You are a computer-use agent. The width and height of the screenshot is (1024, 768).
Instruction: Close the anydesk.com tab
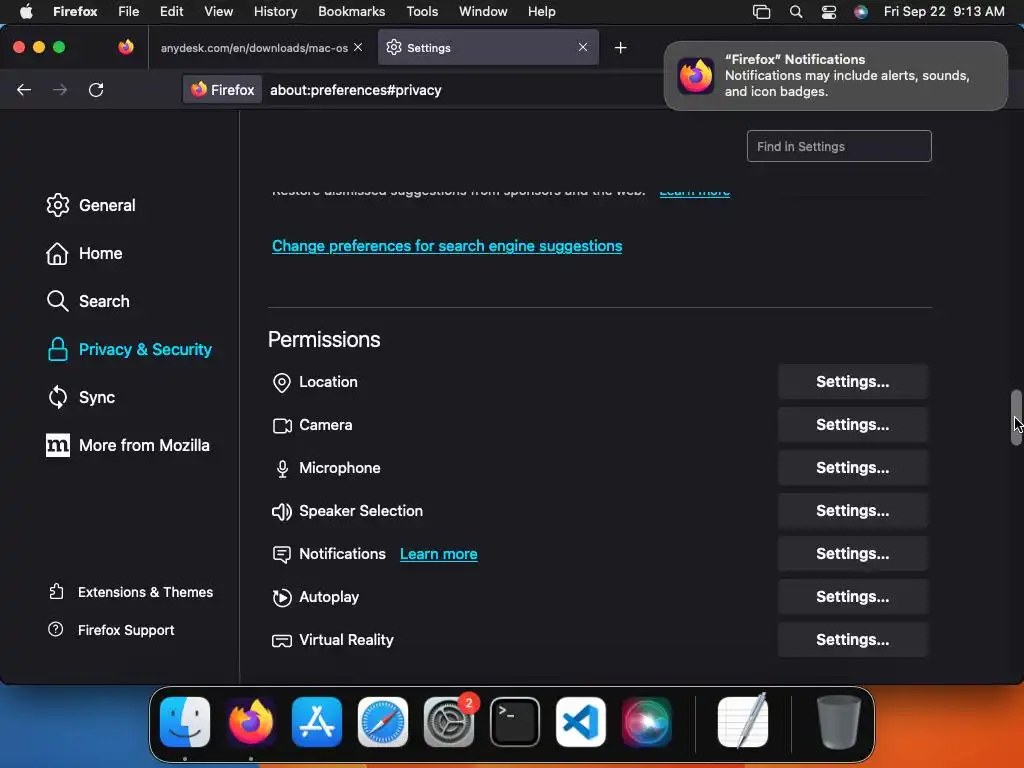(358, 48)
